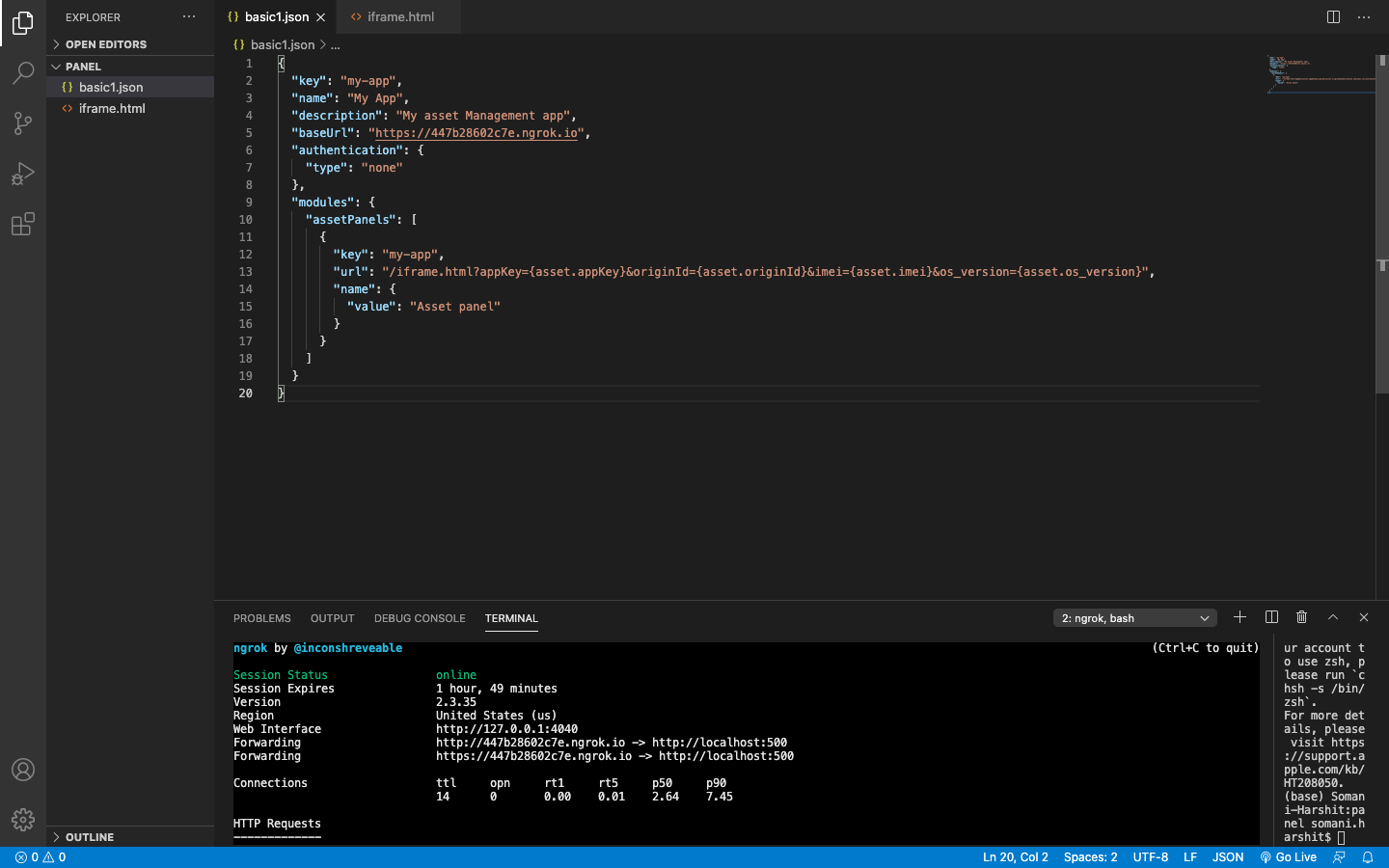Image resolution: width=1389 pixels, height=868 pixels.
Task: Kill terminal with the trash icon
Action: [x=1301, y=617]
